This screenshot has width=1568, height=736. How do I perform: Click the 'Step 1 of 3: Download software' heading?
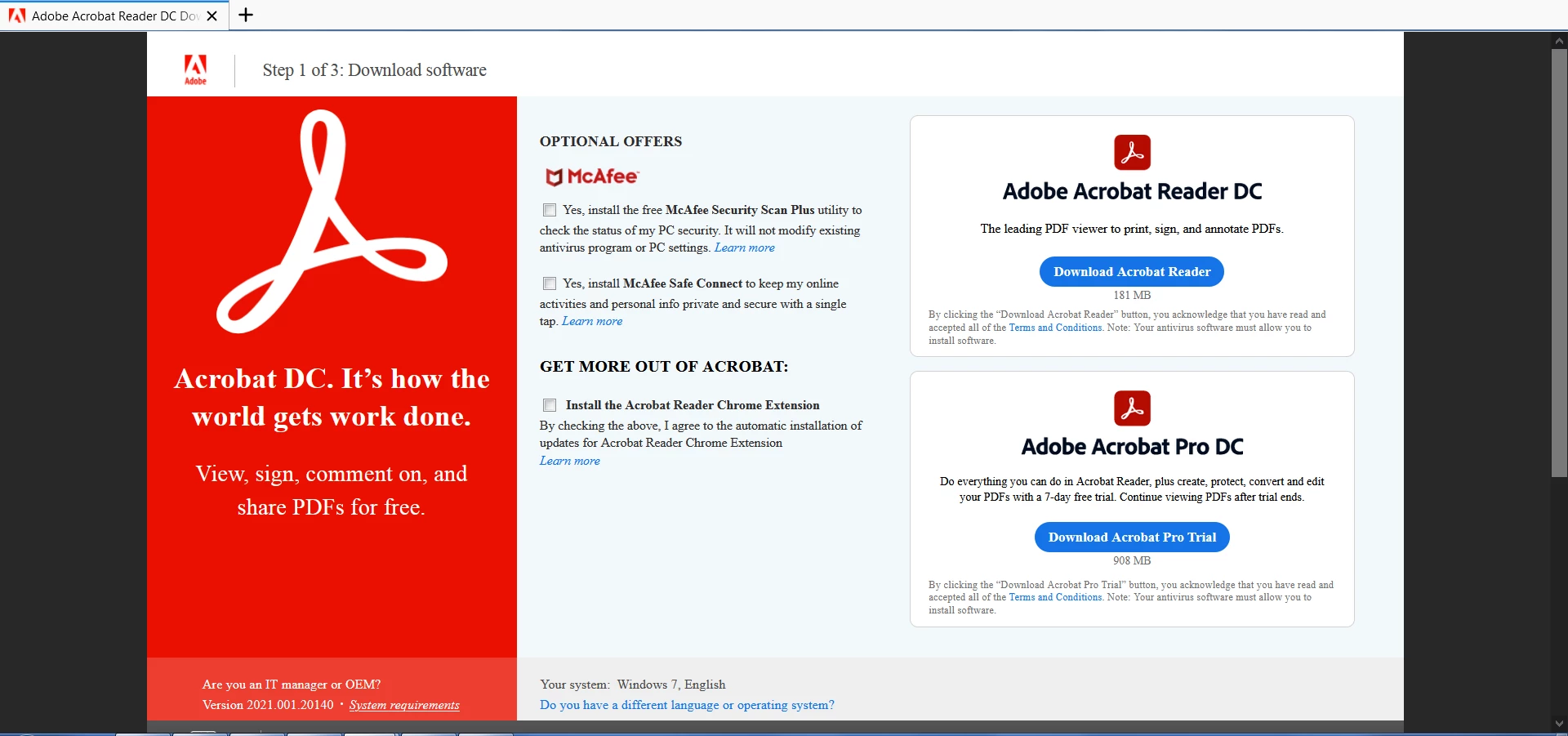click(x=374, y=70)
